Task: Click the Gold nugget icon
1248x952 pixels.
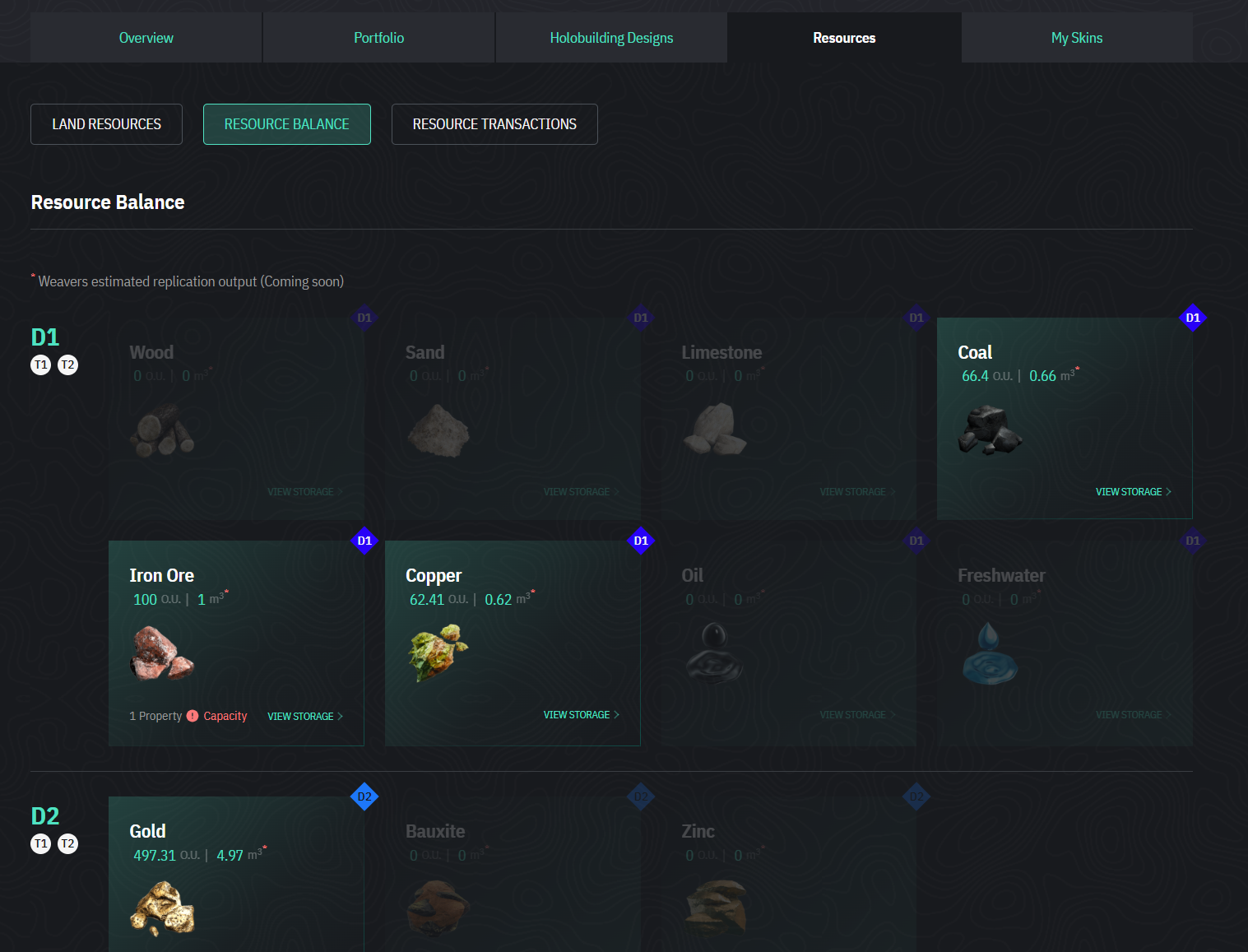Action: click(x=163, y=908)
